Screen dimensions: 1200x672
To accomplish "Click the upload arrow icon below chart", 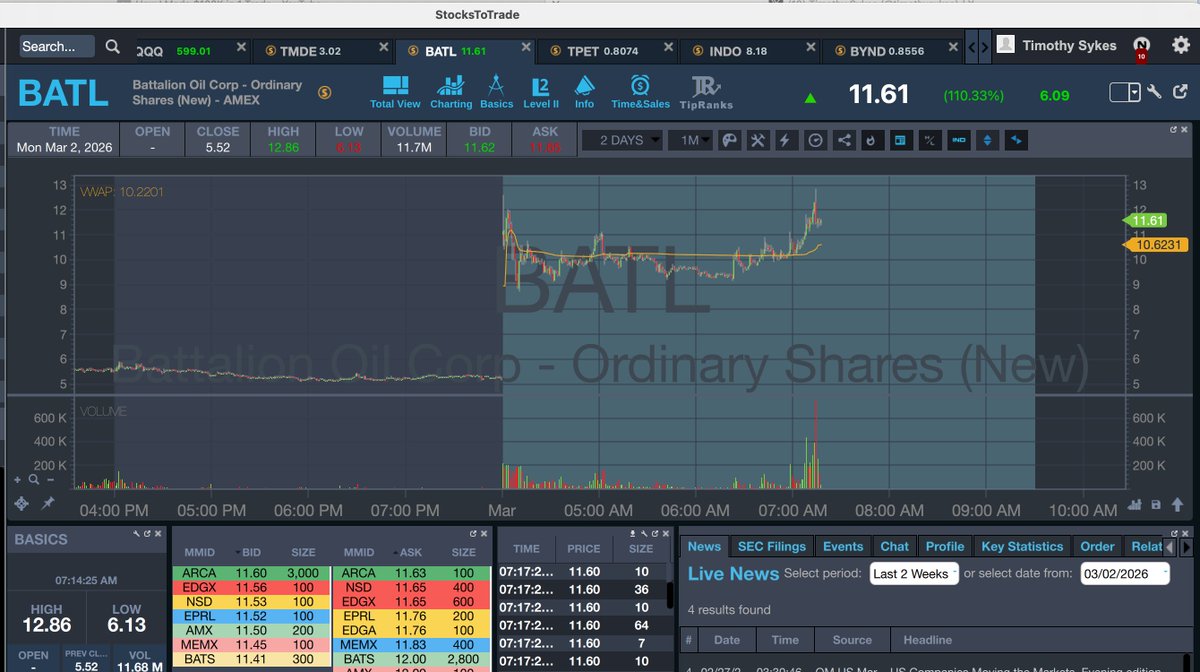I will click(x=1176, y=505).
